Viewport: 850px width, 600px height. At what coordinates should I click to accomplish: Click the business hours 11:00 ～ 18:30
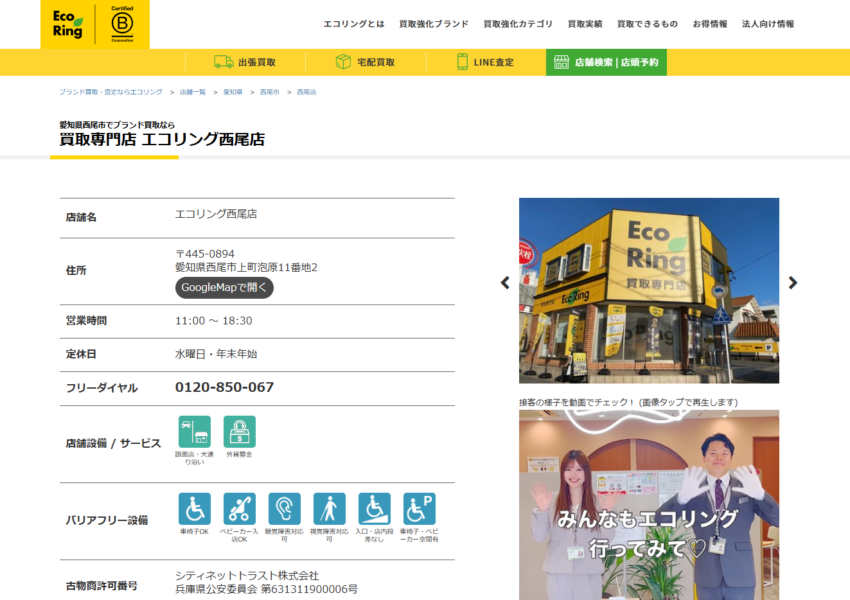(x=214, y=321)
